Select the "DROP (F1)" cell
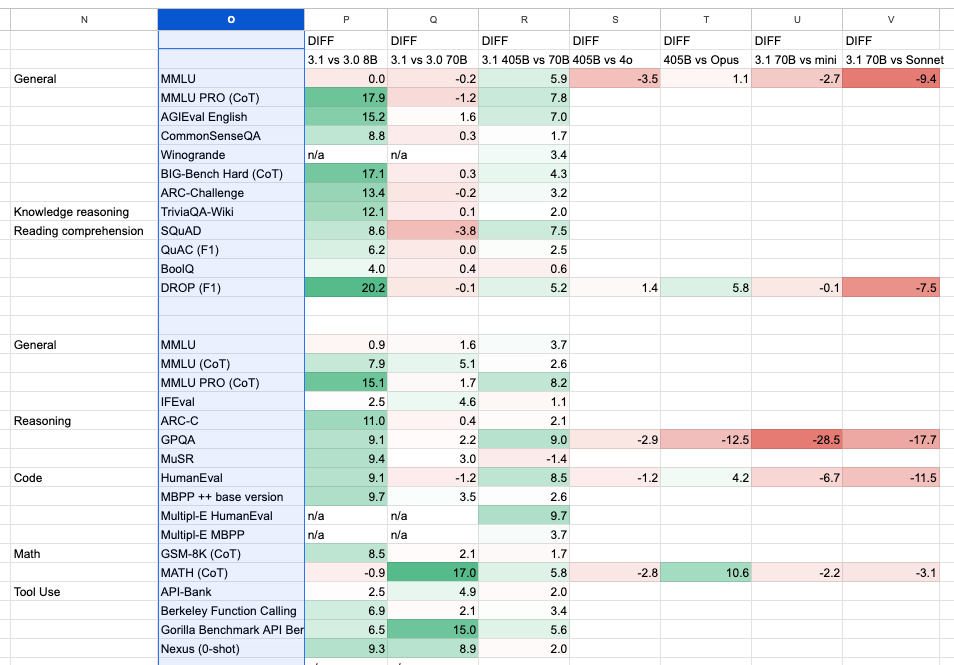Screen dimensions: 954x665 point(231,288)
